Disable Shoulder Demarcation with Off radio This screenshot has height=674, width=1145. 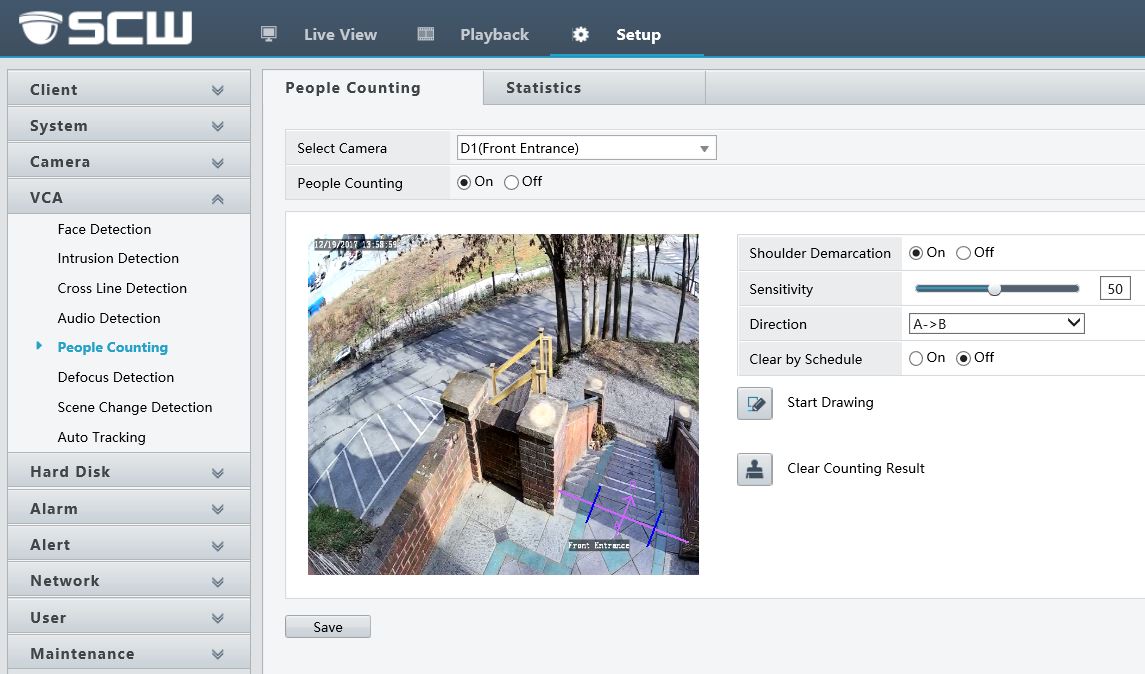tap(963, 253)
